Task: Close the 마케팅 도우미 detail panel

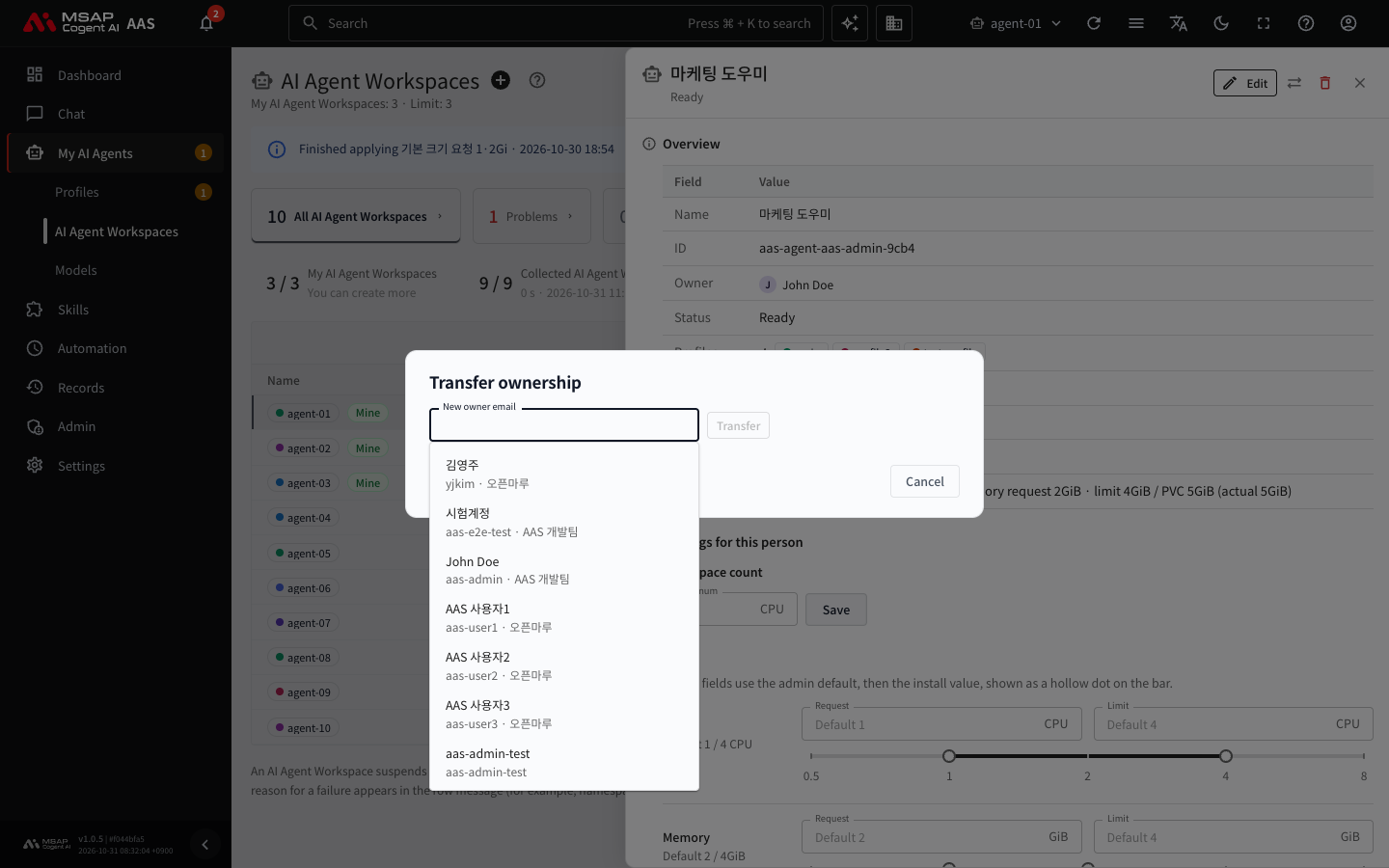Action: [1360, 83]
